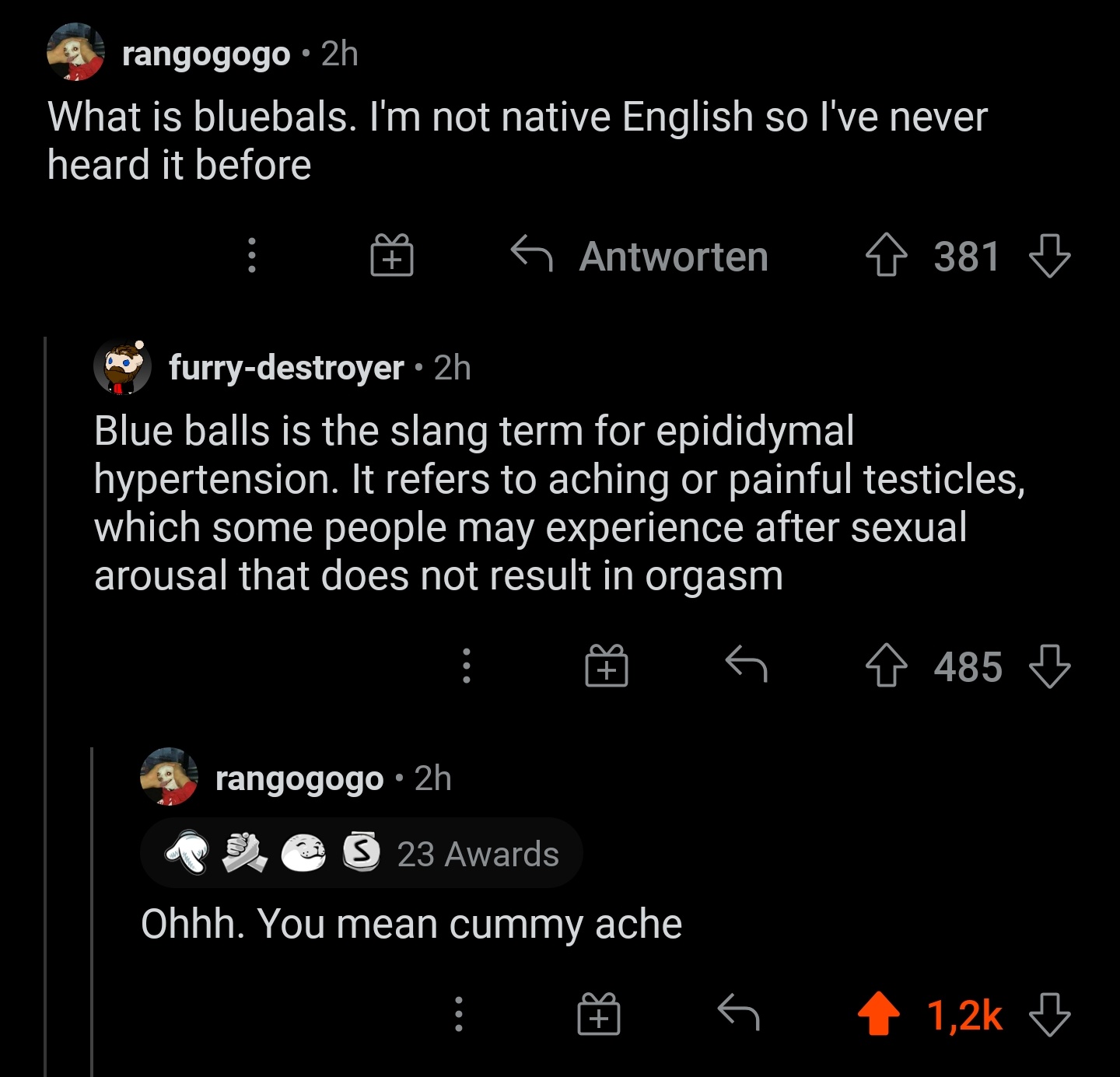Remove upvote on 'cummy ache' reply
This screenshot has width=1120, height=1077.
[878, 1014]
